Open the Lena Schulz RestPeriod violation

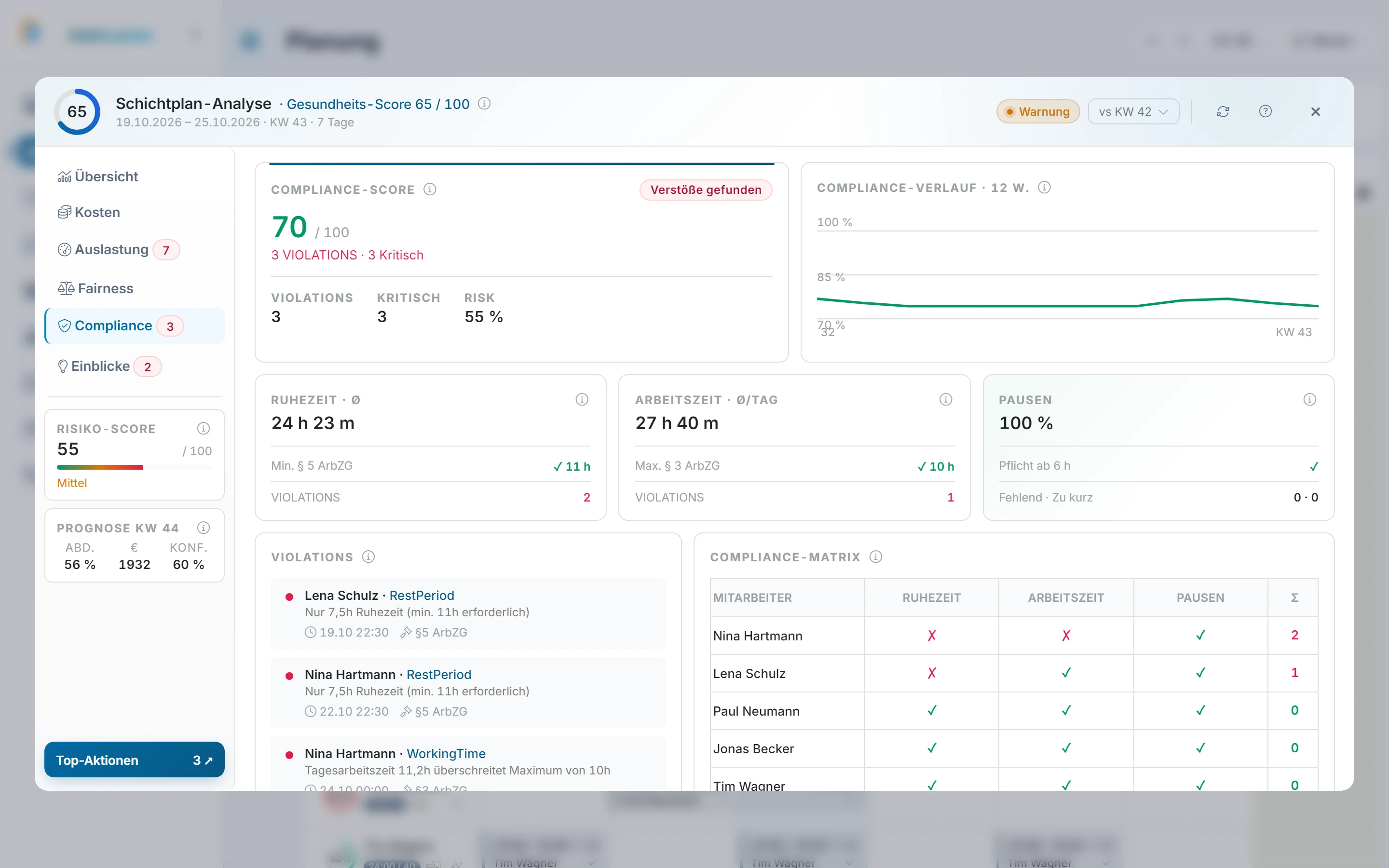pyautogui.click(x=468, y=613)
